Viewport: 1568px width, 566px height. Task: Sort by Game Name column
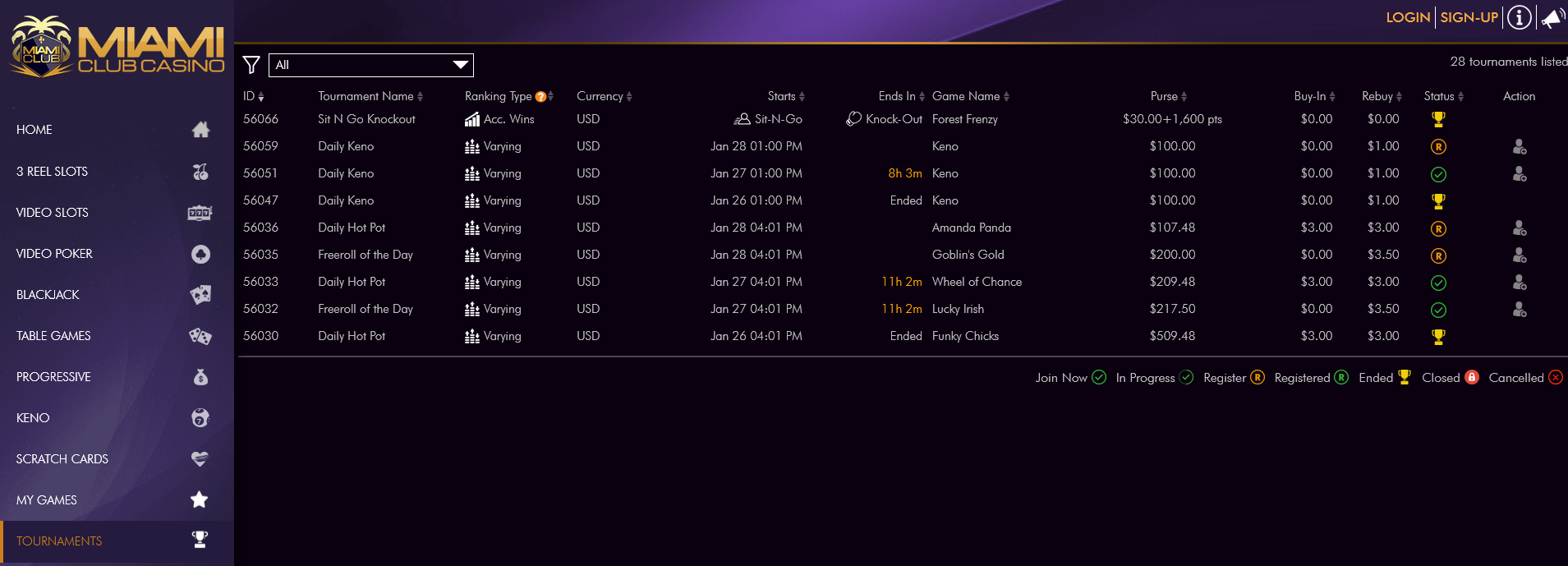coord(971,96)
